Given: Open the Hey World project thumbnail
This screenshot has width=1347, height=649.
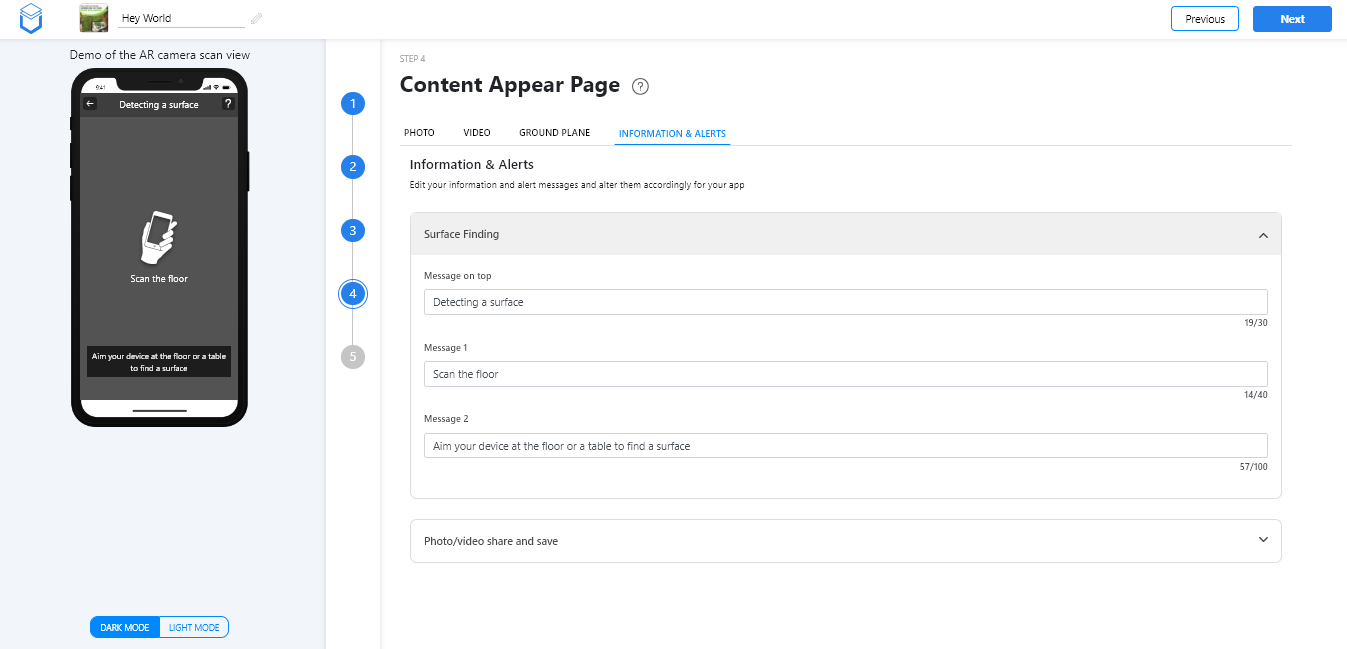Looking at the screenshot, I should click(x=94, y=18).
